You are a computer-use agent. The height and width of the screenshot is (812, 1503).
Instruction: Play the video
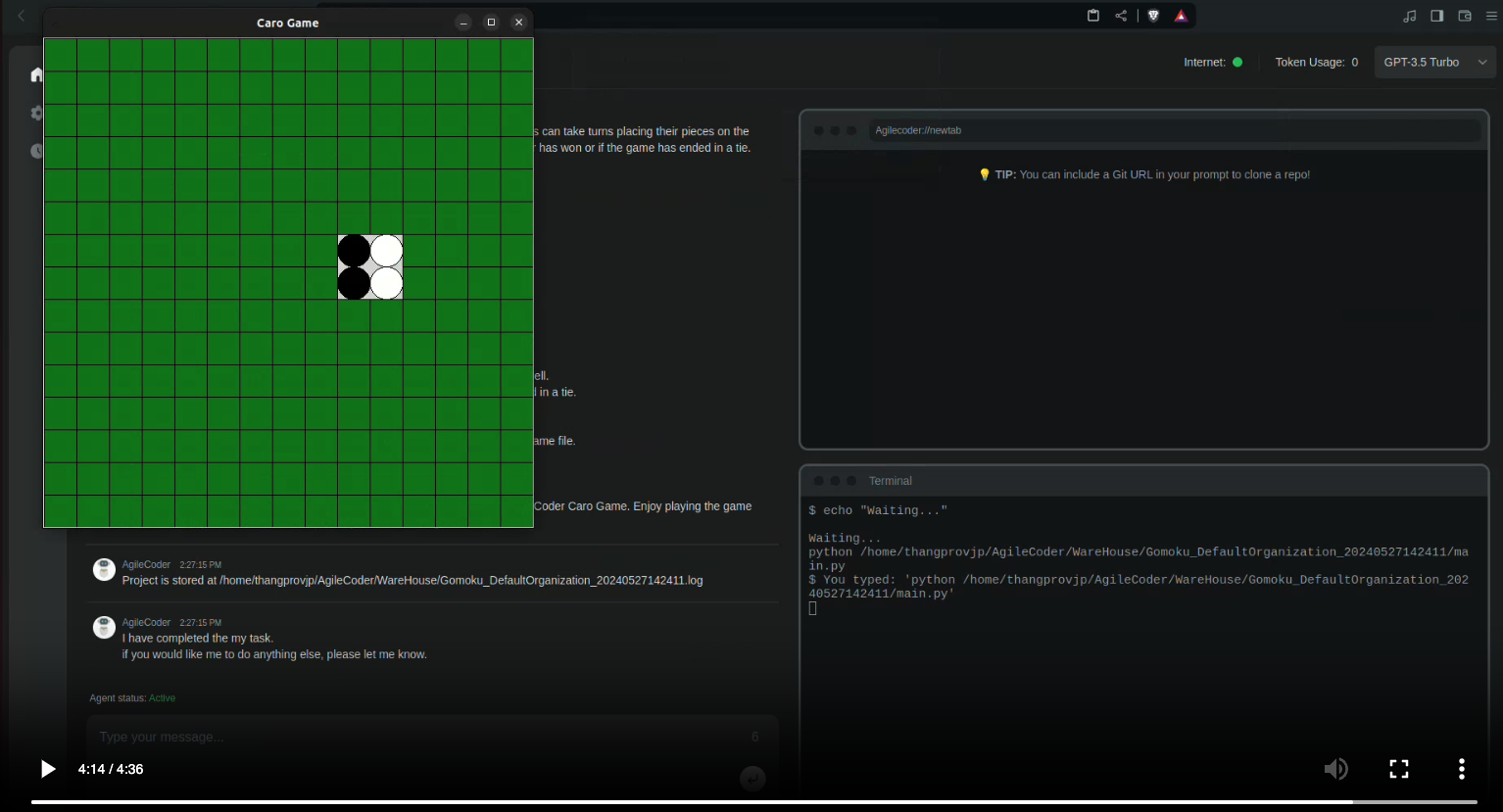tap(47, 769)
